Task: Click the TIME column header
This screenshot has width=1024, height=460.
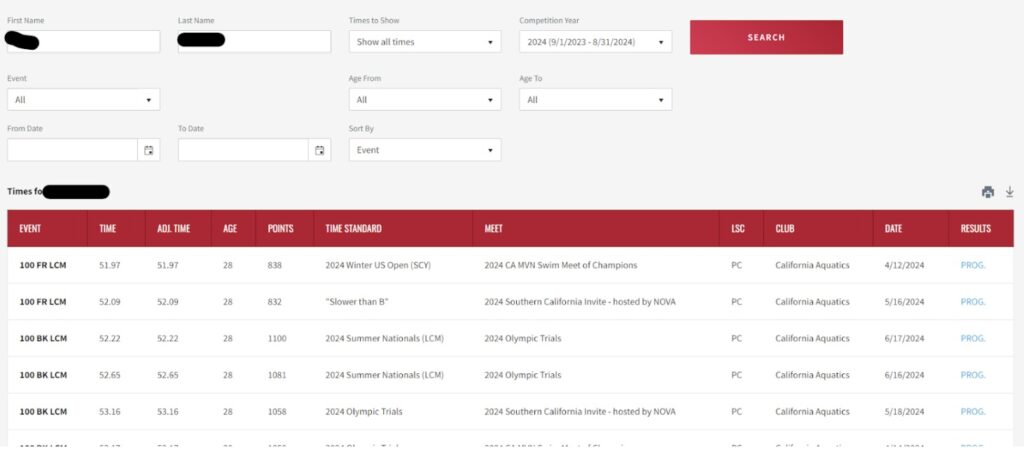Action: pos(108,229)
